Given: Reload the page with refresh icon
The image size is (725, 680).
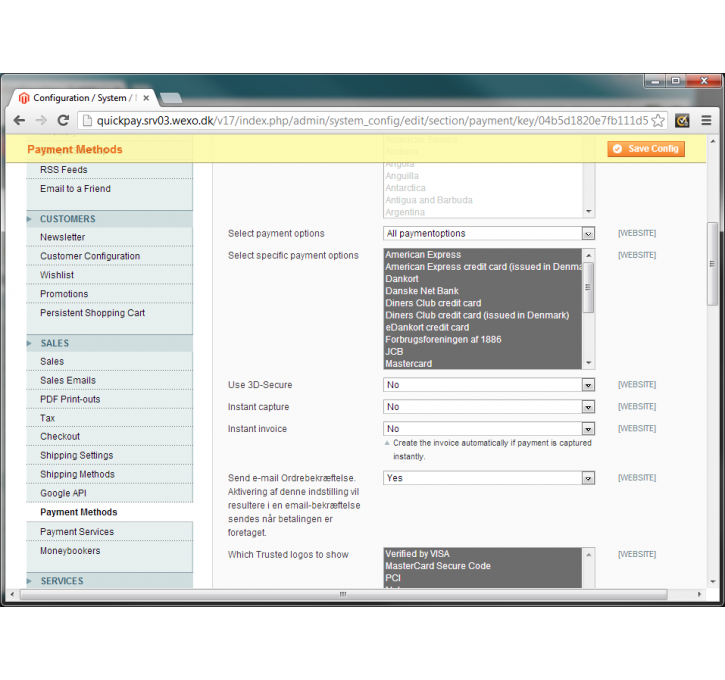Looking at the screenshot, I should (x=63, y=121).
